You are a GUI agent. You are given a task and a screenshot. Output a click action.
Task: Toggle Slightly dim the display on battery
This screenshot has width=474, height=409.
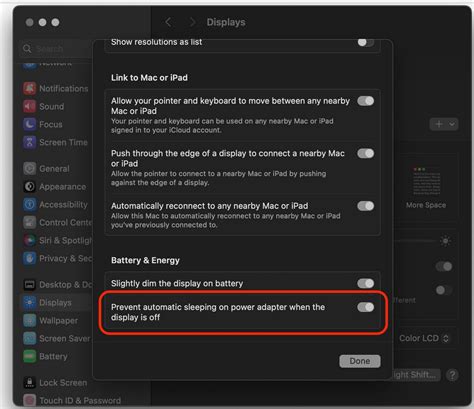[x=366, y=283]
